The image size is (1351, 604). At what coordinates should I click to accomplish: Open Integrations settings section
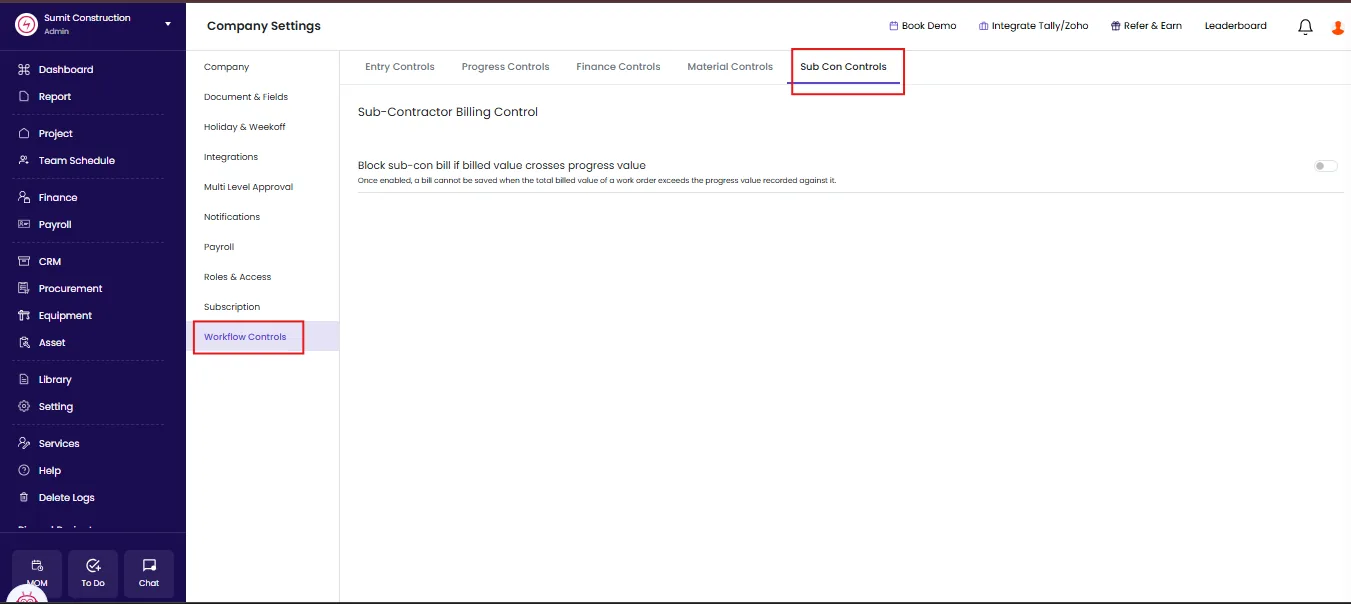coord(231,157)
